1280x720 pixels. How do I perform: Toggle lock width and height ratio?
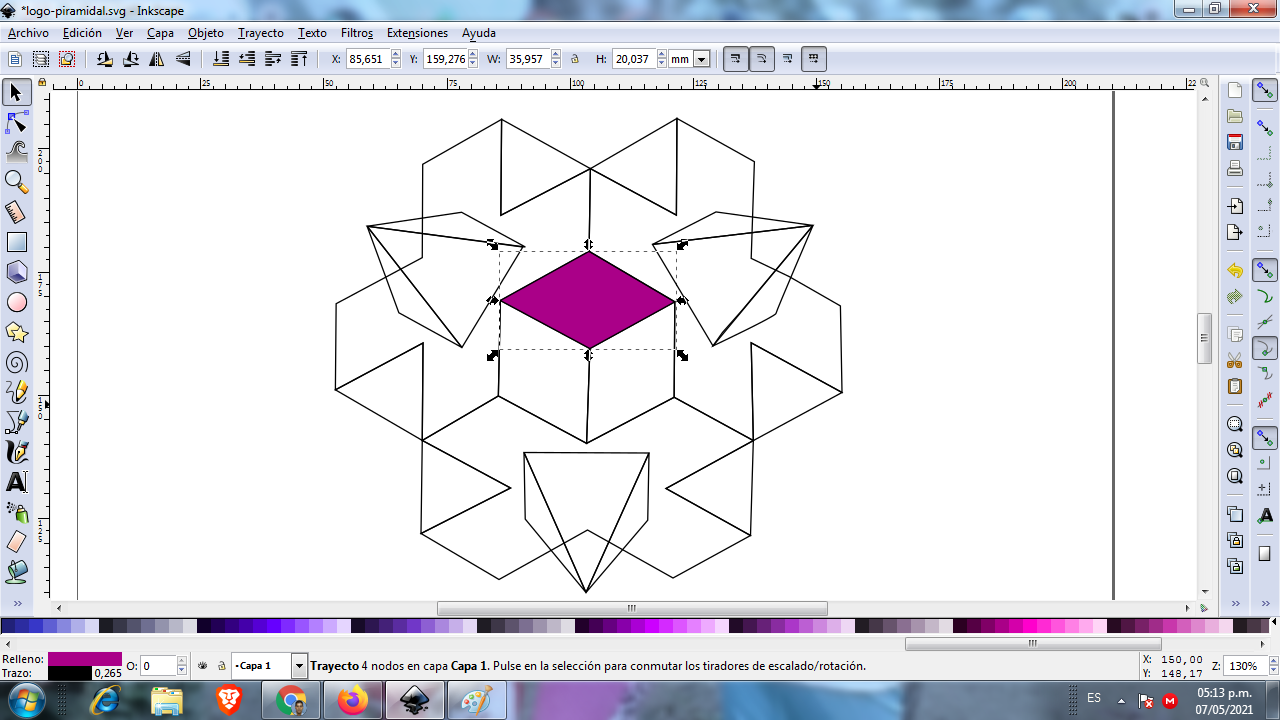click(575, 59)
